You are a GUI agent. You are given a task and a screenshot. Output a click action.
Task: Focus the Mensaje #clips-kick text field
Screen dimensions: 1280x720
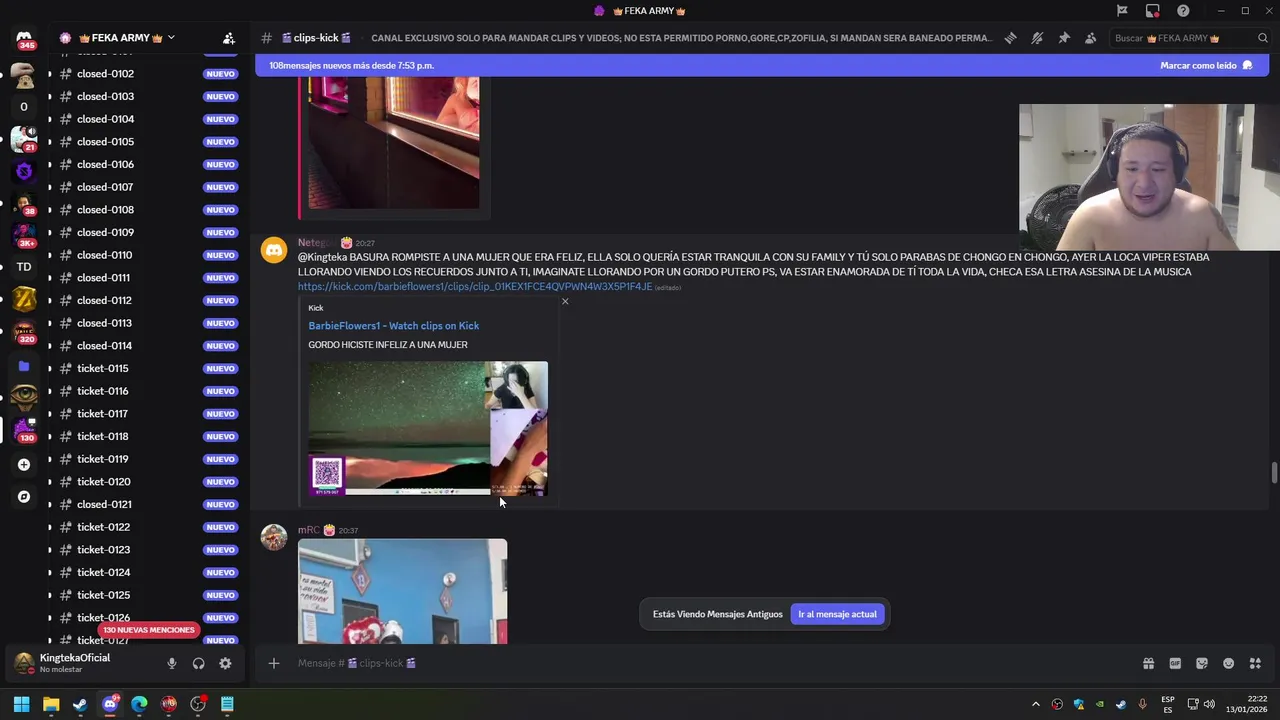pyautogui.click(x=700, y=663)
